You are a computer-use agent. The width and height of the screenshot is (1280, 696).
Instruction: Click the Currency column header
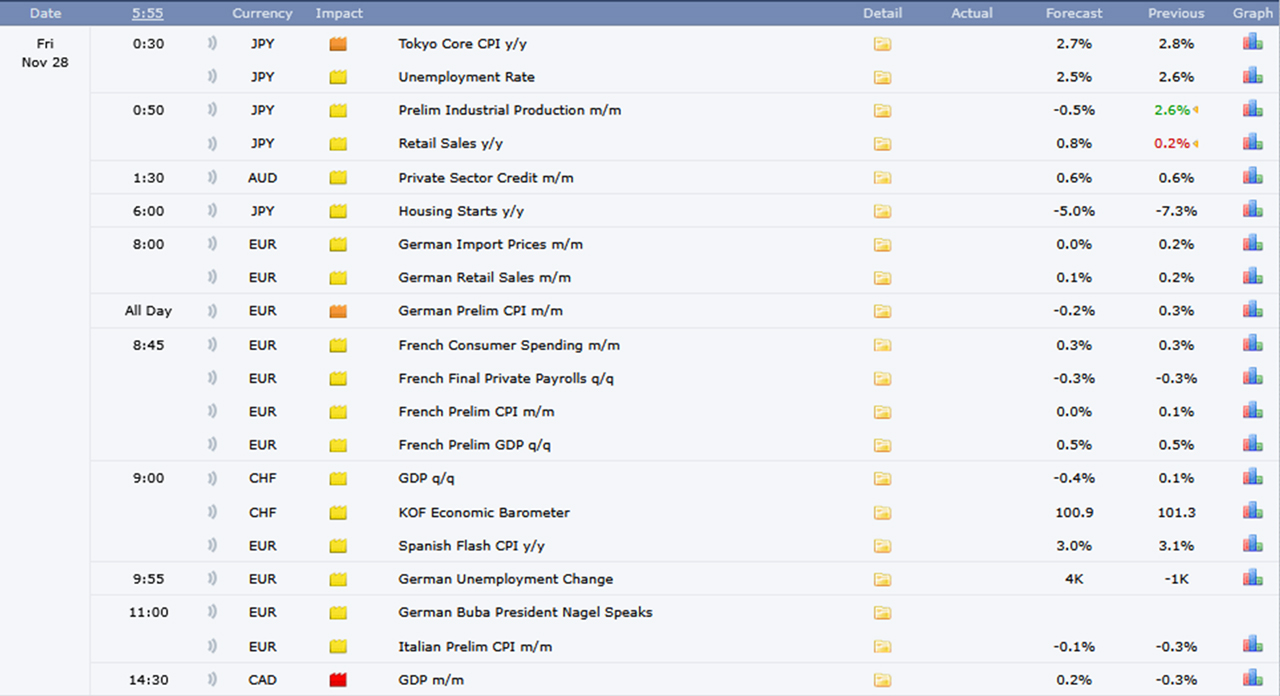point(262,13)
